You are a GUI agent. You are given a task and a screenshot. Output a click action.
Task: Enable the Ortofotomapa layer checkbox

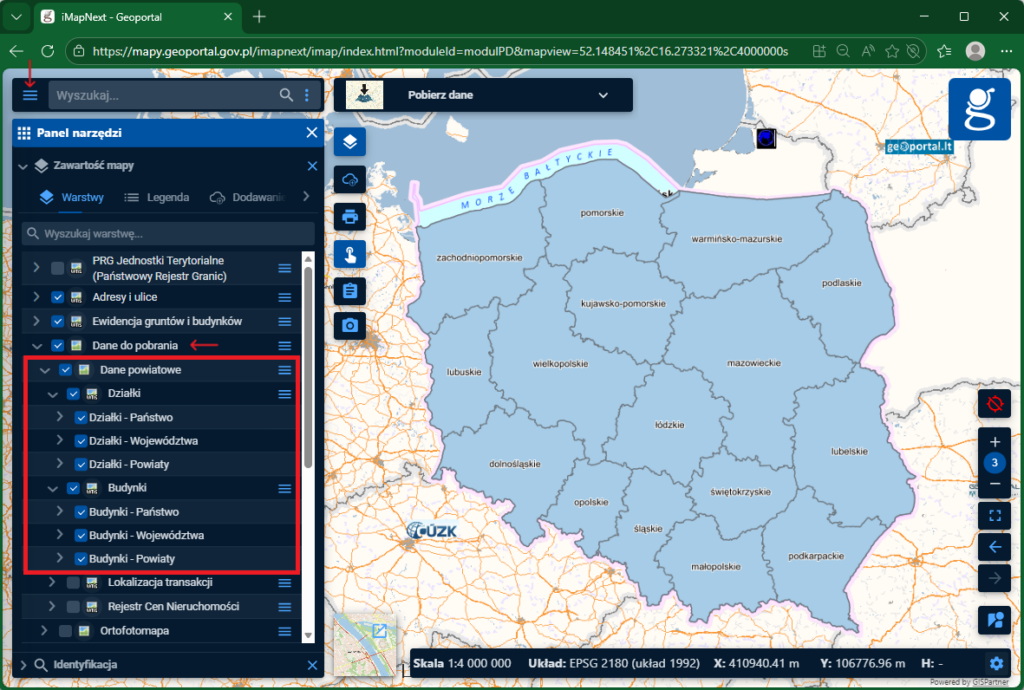tap(66, 631)
